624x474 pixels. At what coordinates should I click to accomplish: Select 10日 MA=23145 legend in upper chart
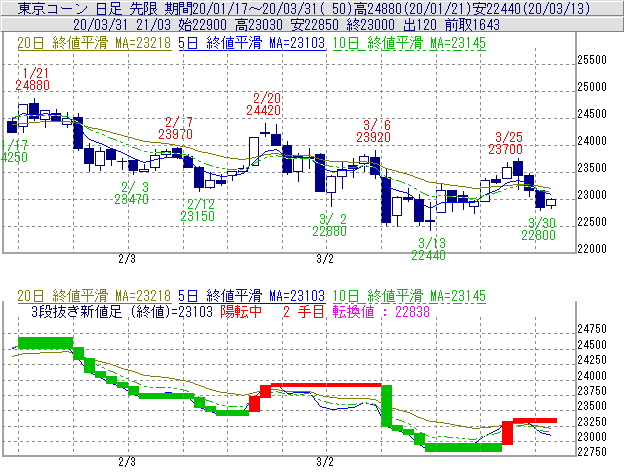click(409, 43)
